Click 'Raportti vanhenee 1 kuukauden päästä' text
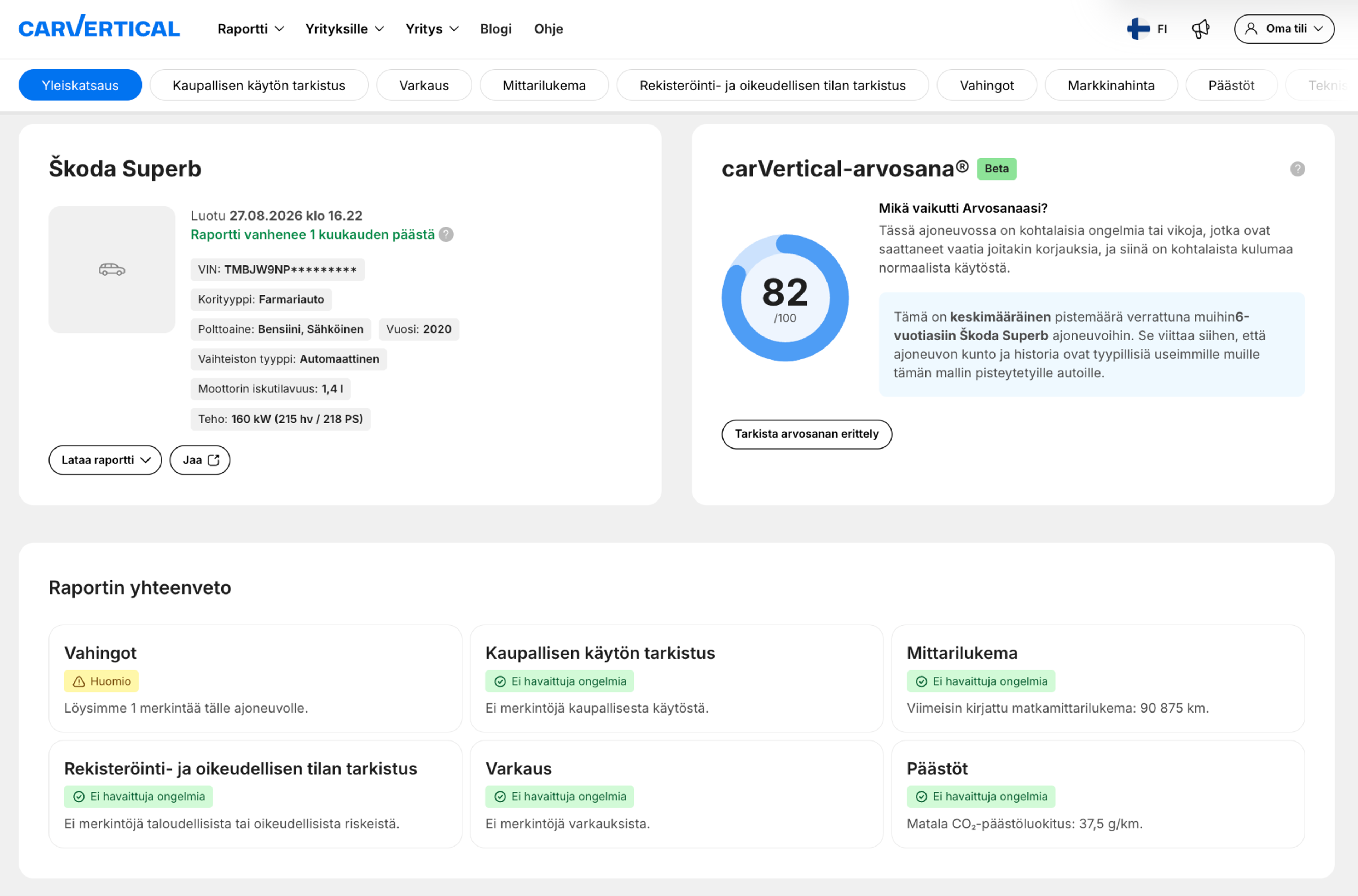This screenshot has width=1358, height=896. coord(312,235)
